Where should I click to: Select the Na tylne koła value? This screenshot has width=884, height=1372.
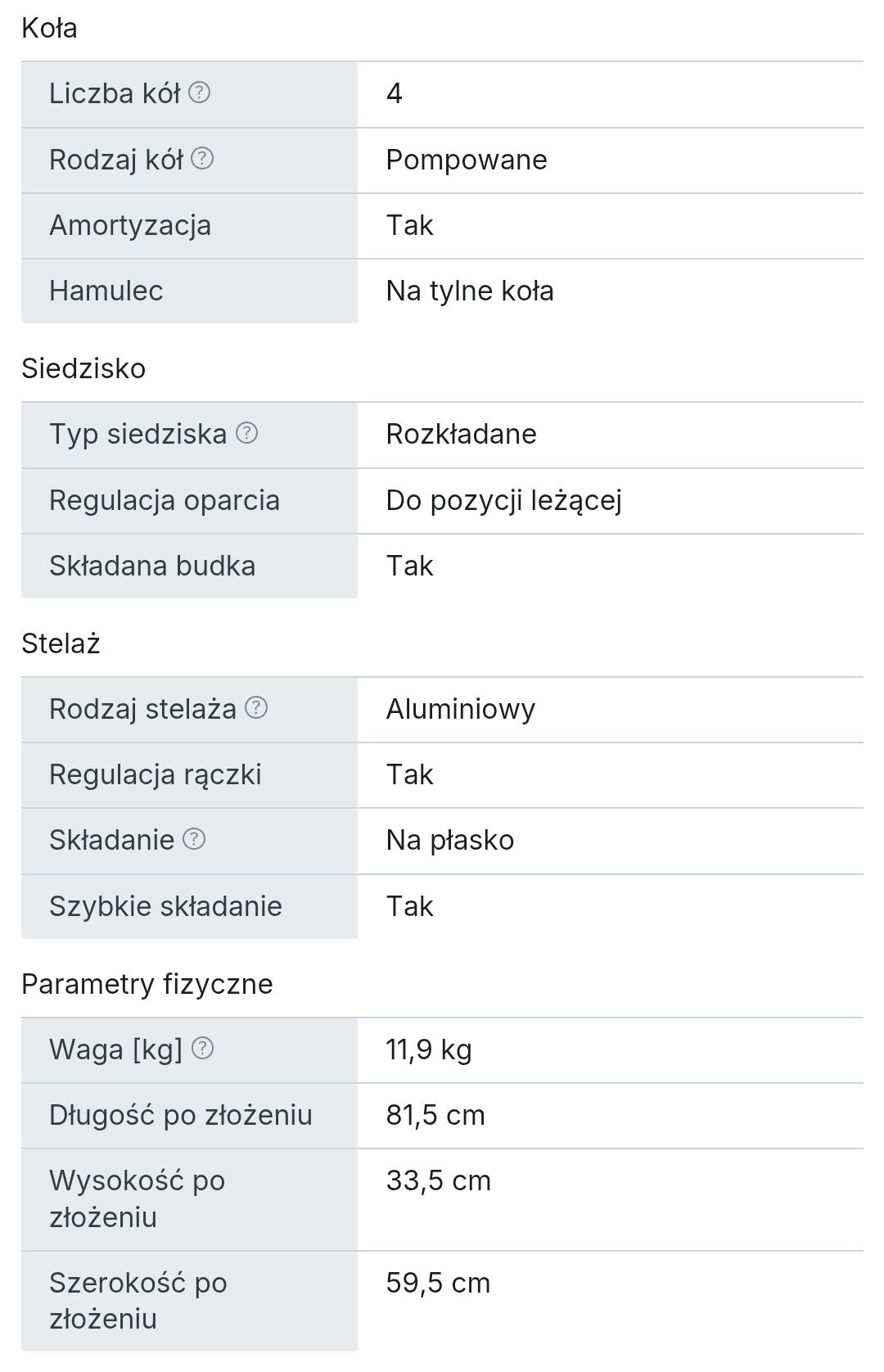coord(470,291)
